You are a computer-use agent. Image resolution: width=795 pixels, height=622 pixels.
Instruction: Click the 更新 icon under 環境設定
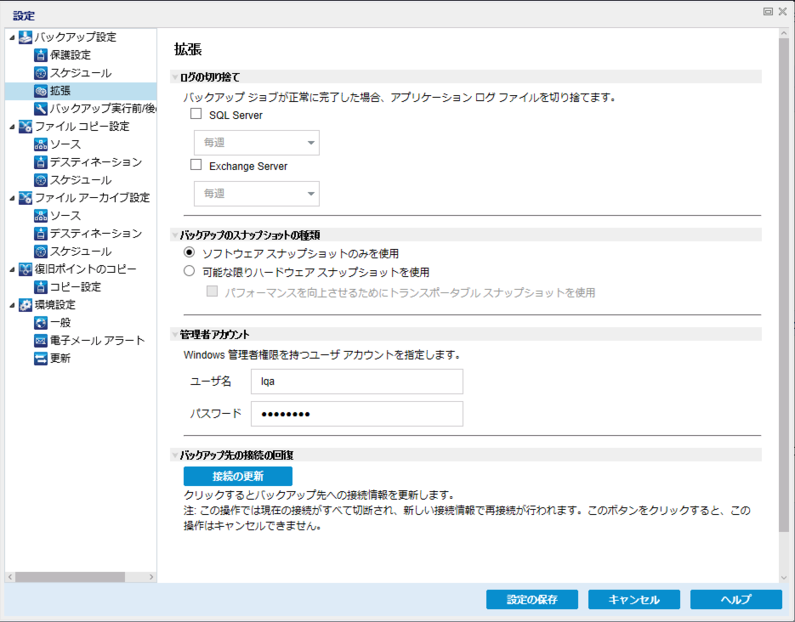tap(41, 358)
